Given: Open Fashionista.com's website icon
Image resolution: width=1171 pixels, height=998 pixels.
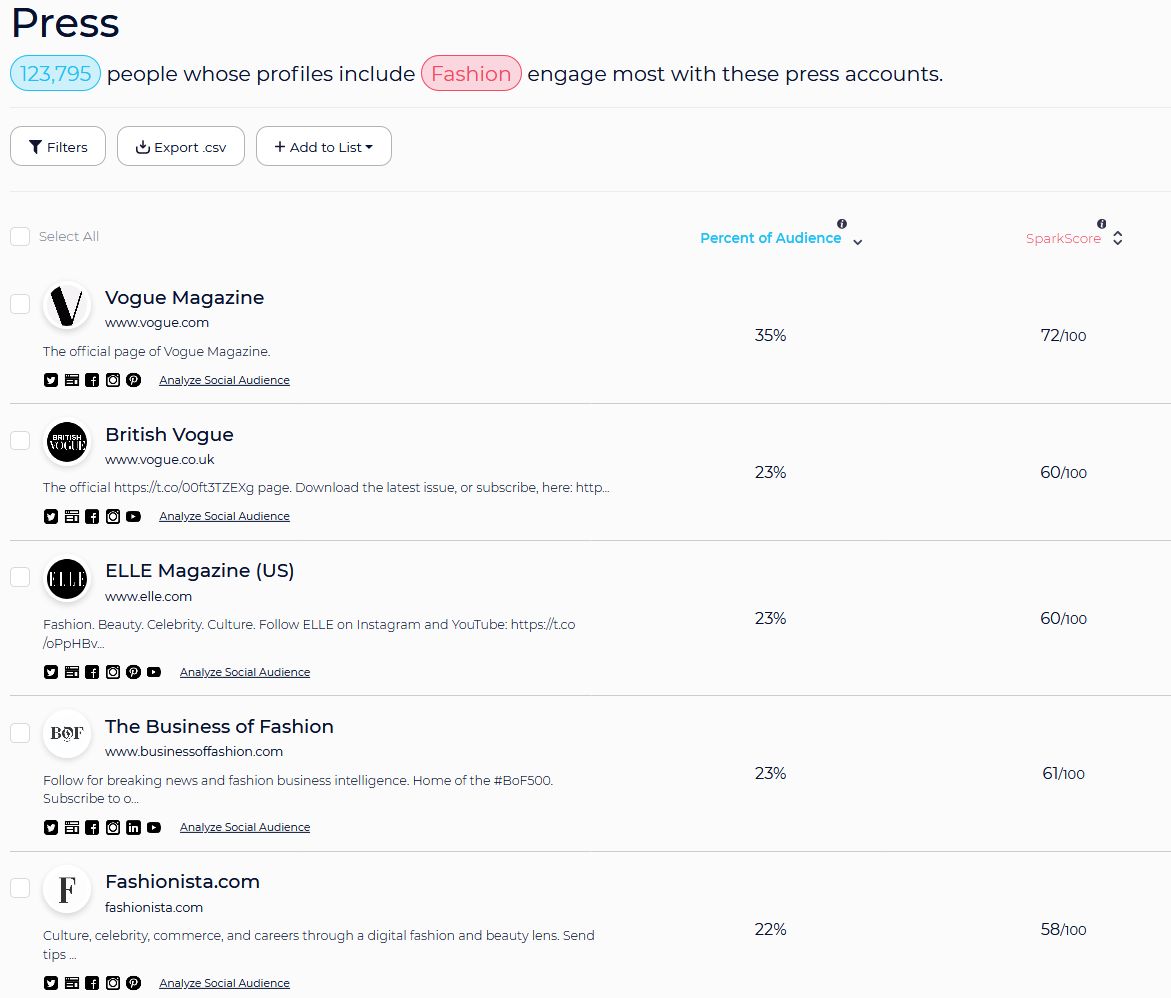Looking at the screenshot, I should point(72,983).
